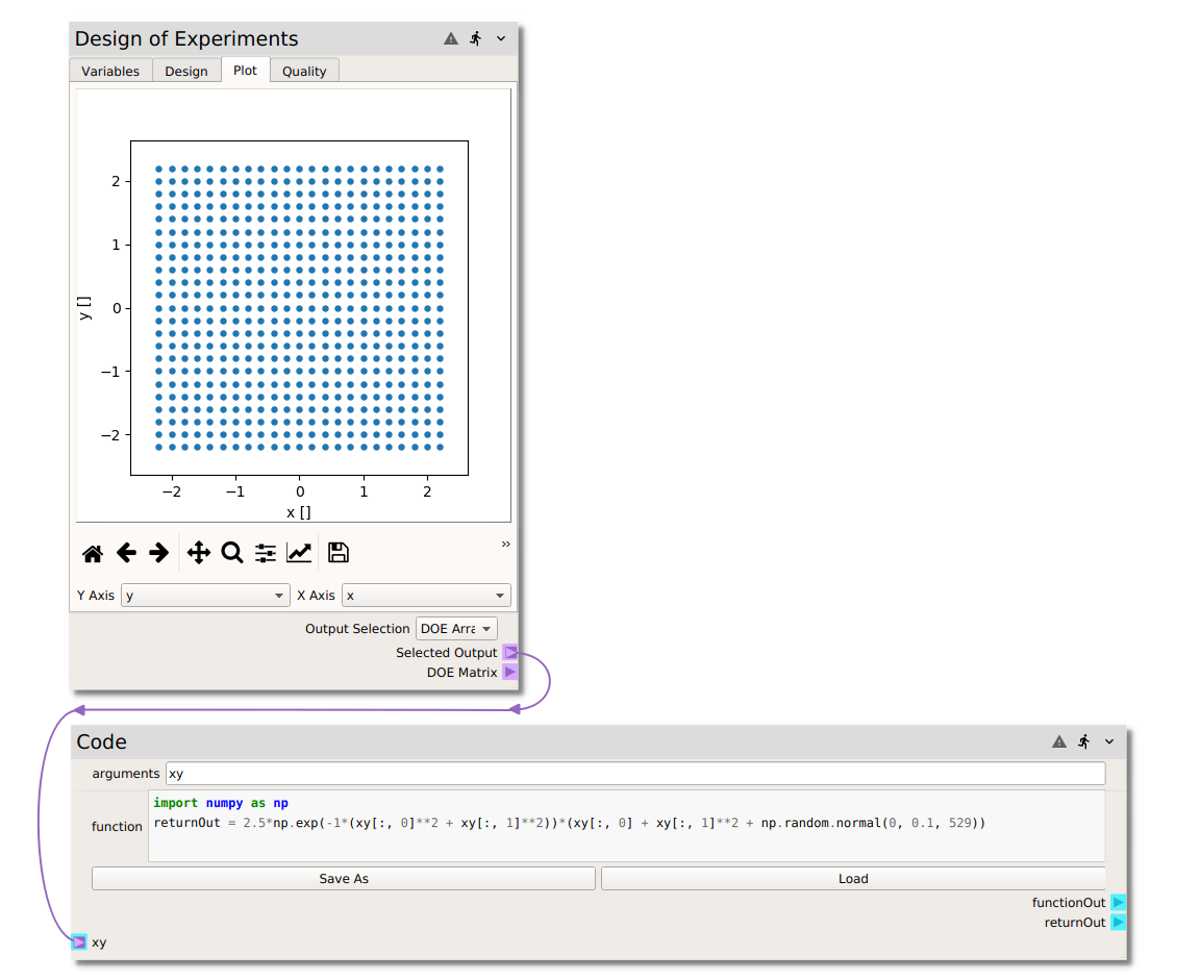Click the back arrow in plot toolbar

[x=126, y=552]
